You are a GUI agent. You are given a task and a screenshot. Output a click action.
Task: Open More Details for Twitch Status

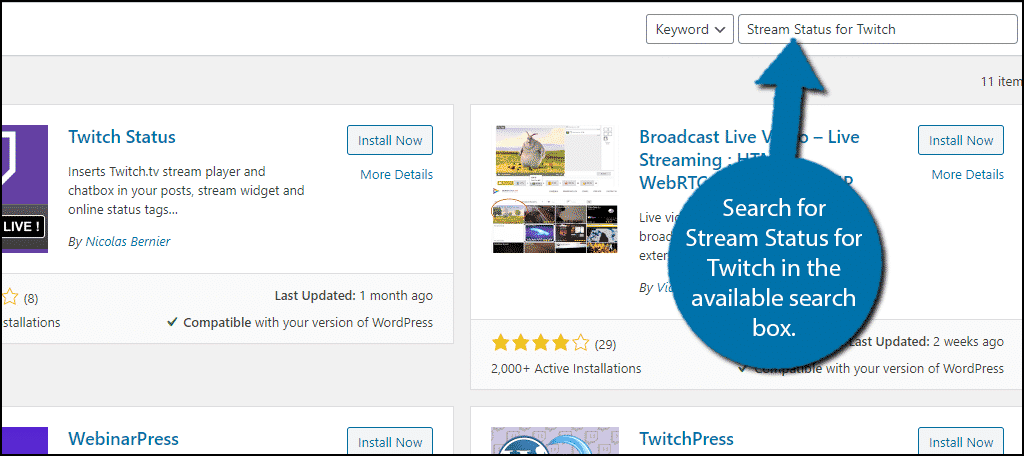point(396,174)
